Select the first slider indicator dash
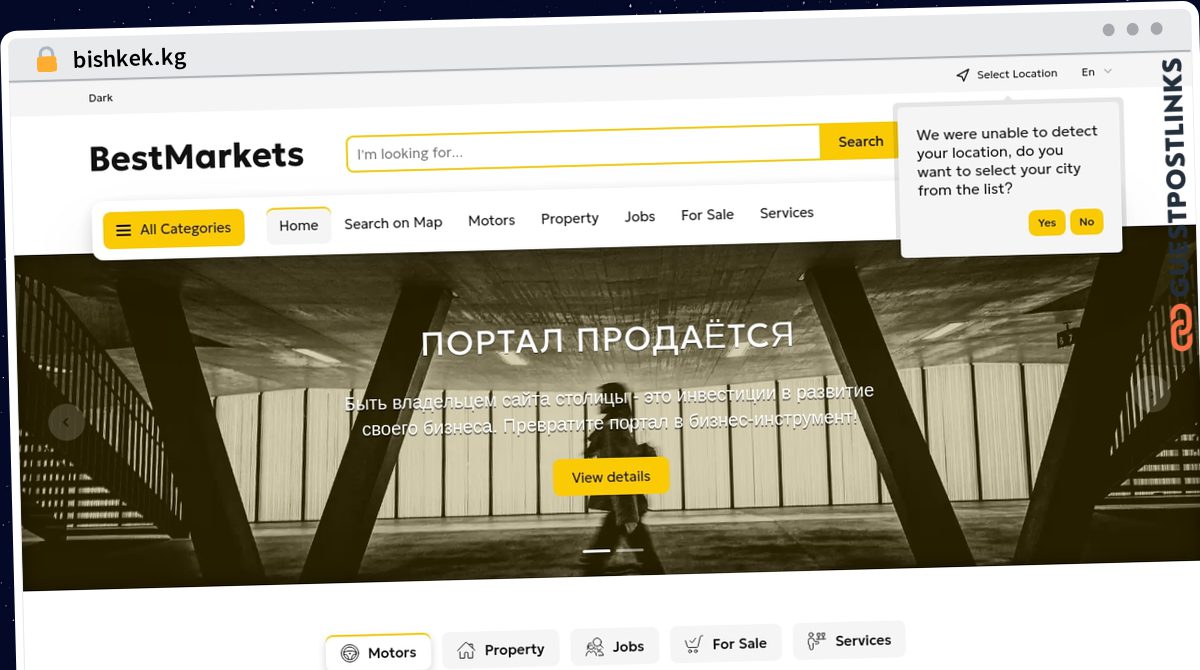The image size is (1200, 670). 597,551
